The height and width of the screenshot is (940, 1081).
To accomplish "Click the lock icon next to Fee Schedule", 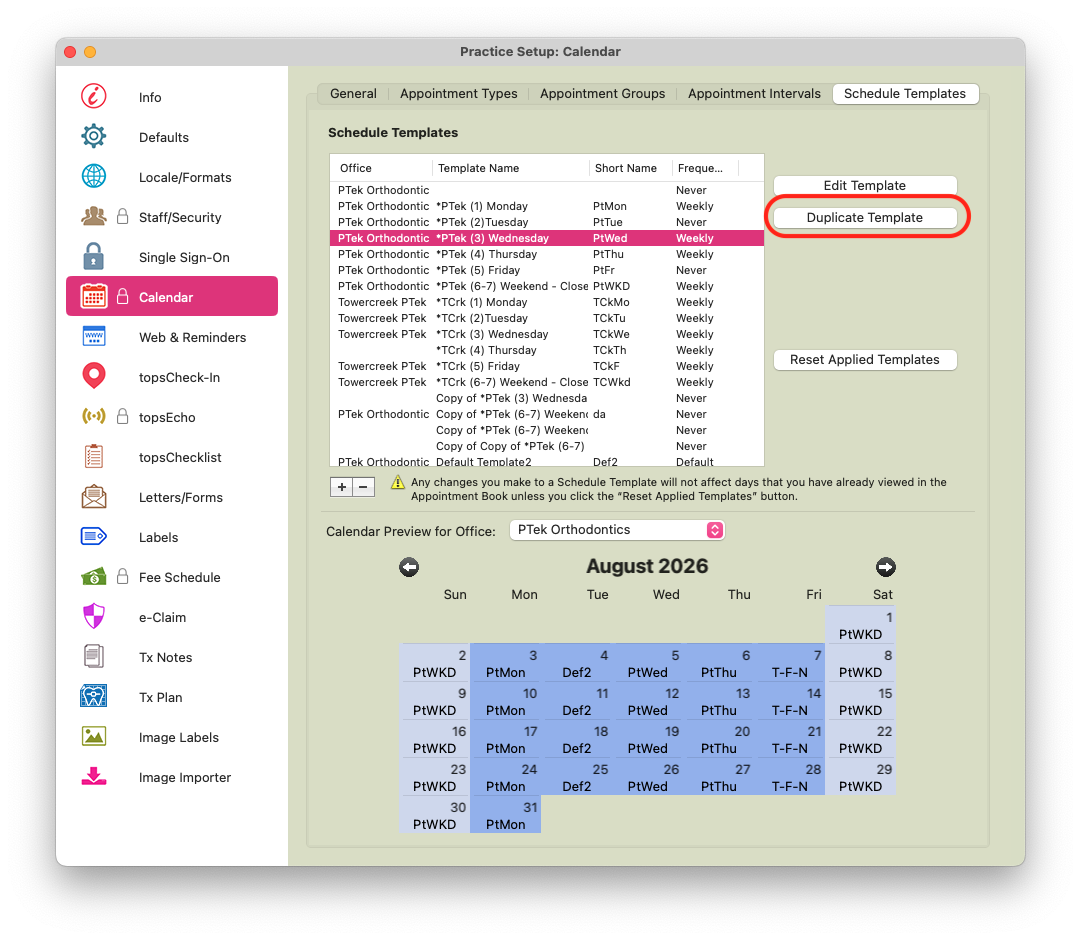I will coord(123,577).
